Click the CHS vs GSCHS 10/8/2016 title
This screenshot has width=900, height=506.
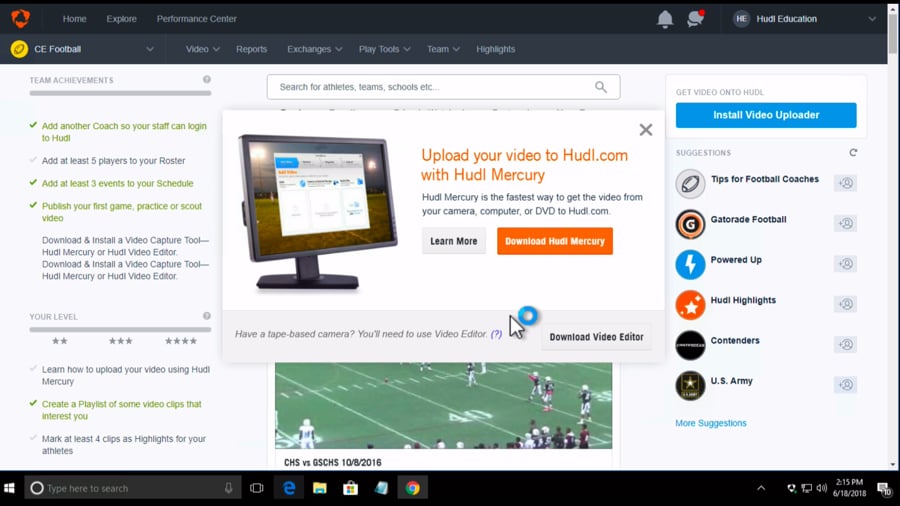pyautogui.click(x=332, y=462)
